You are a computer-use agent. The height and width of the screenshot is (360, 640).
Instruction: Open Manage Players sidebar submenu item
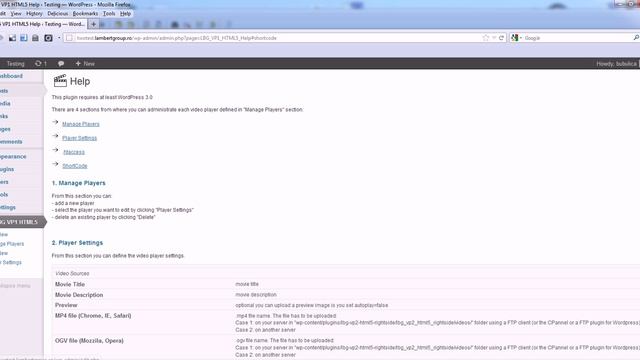pos(12,244)
